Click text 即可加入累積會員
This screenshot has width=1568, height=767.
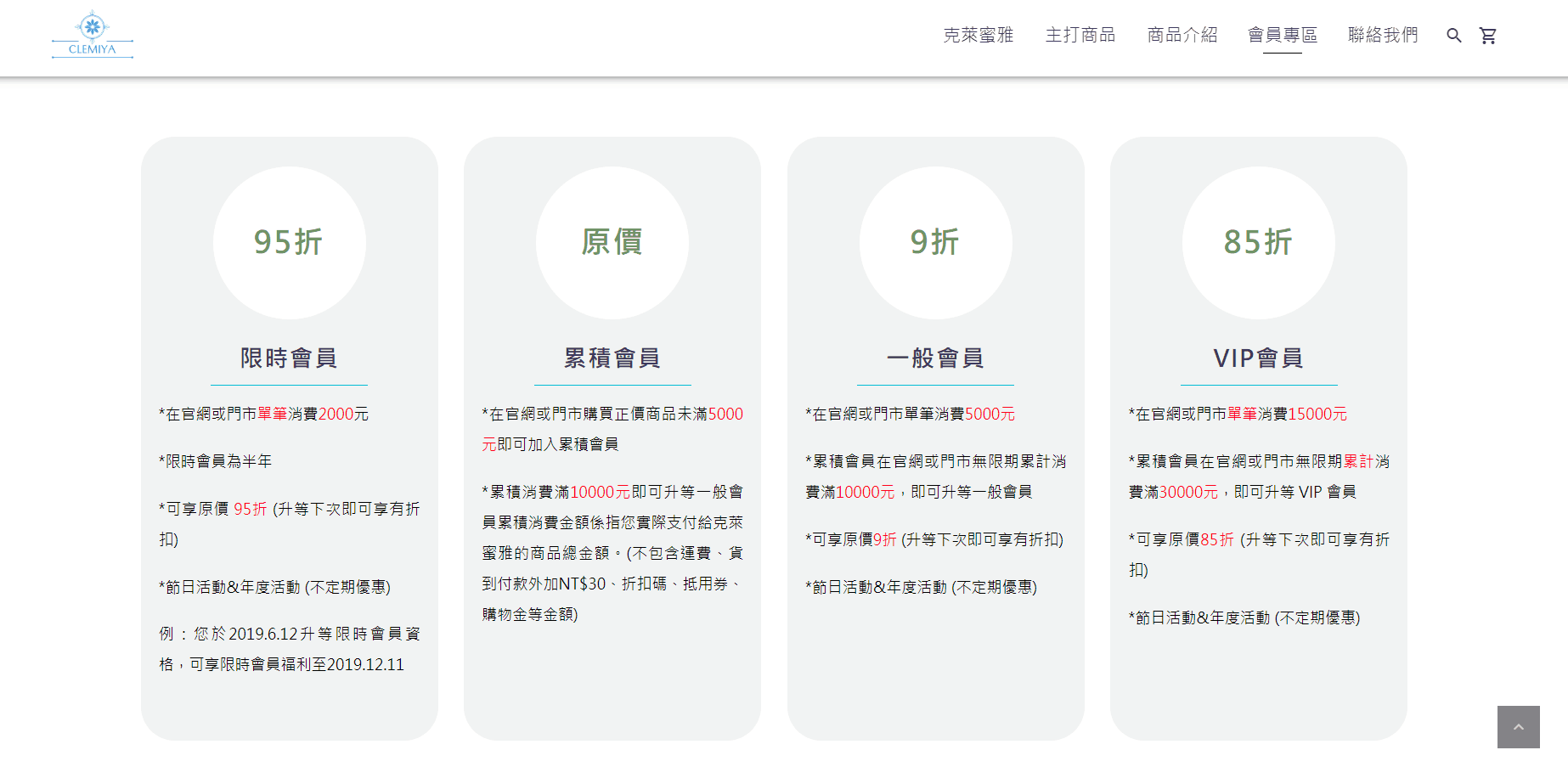coord(558,444)
